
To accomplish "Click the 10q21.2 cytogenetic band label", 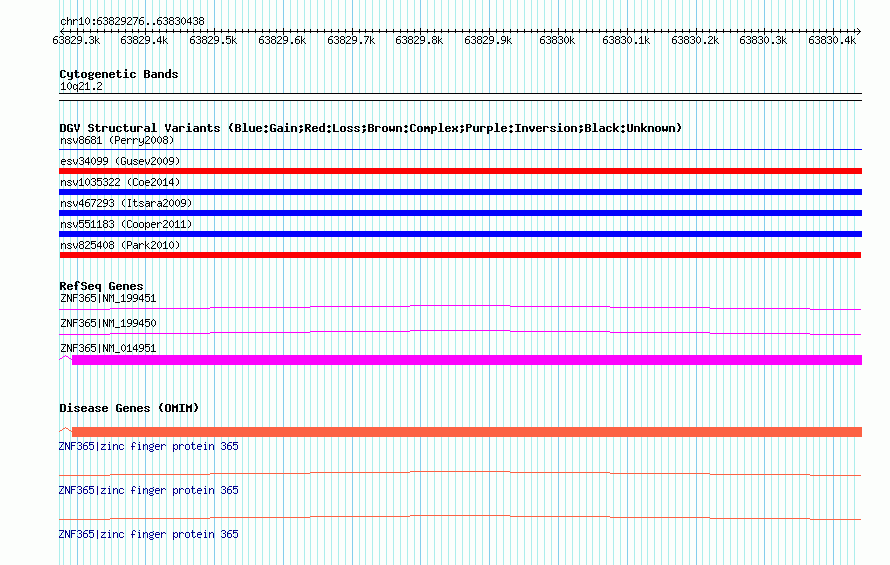I will pyautogui.click(x=81, y=86).
